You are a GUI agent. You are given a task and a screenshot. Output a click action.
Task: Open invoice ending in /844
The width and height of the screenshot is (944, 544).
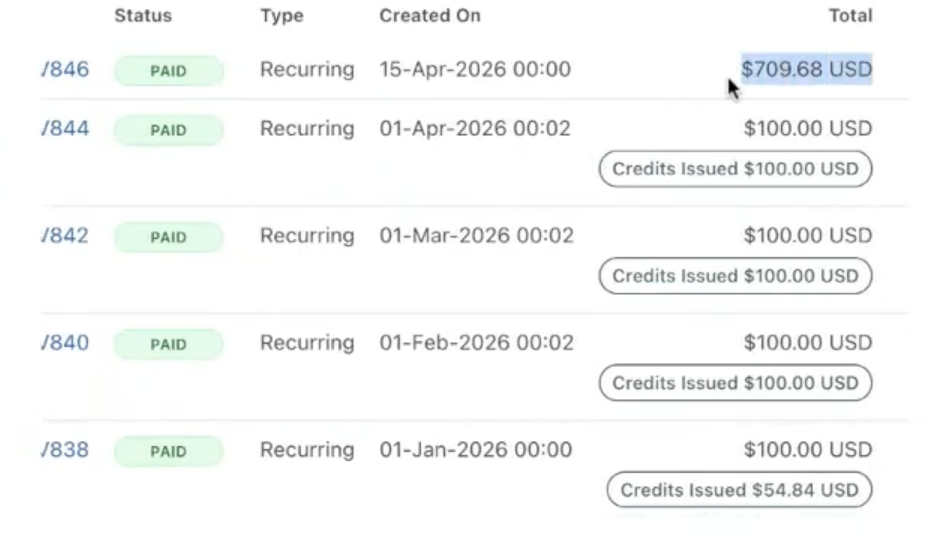(x=65, y=129)
